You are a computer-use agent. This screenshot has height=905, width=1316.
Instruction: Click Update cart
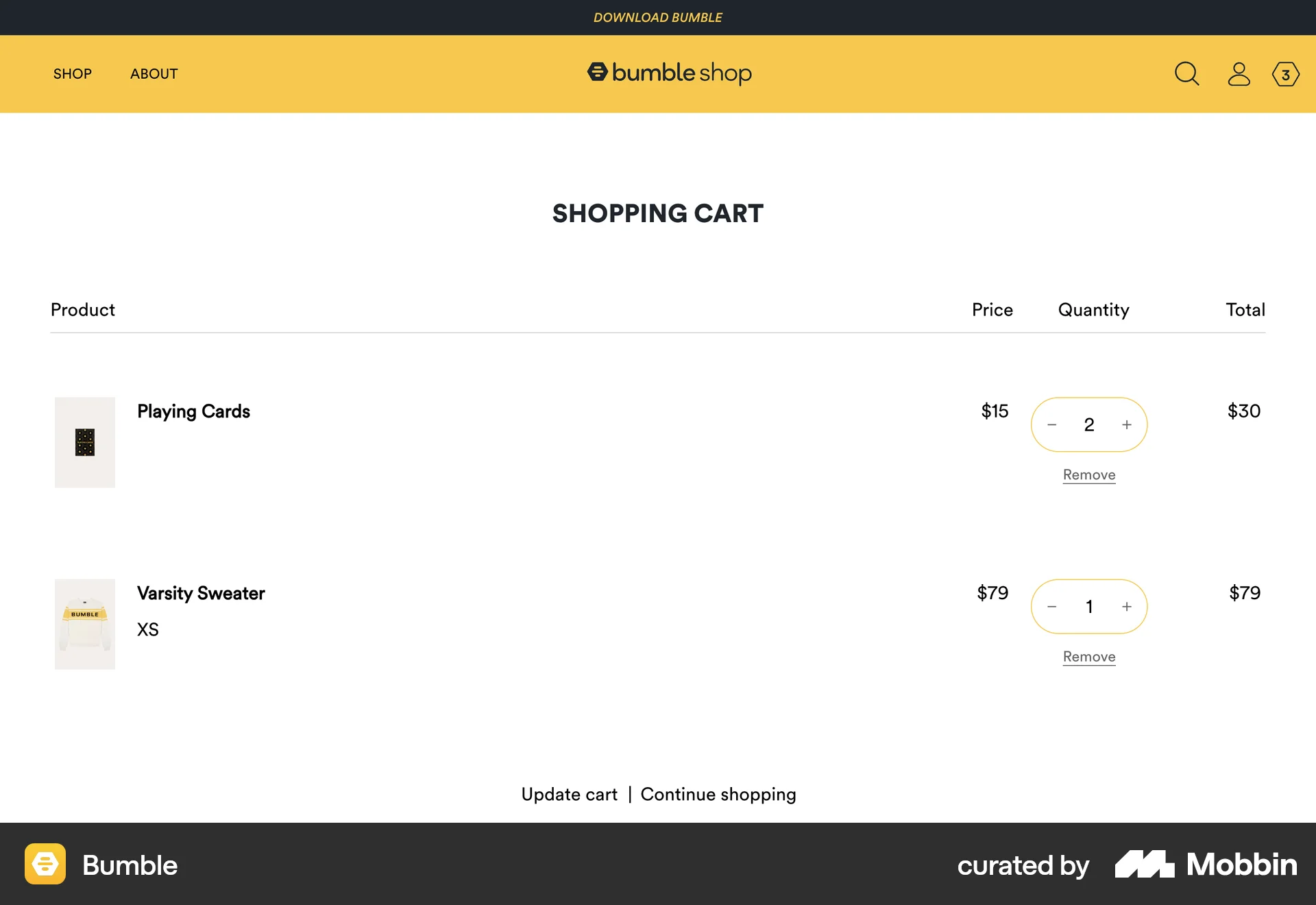(x=569, y=794)
